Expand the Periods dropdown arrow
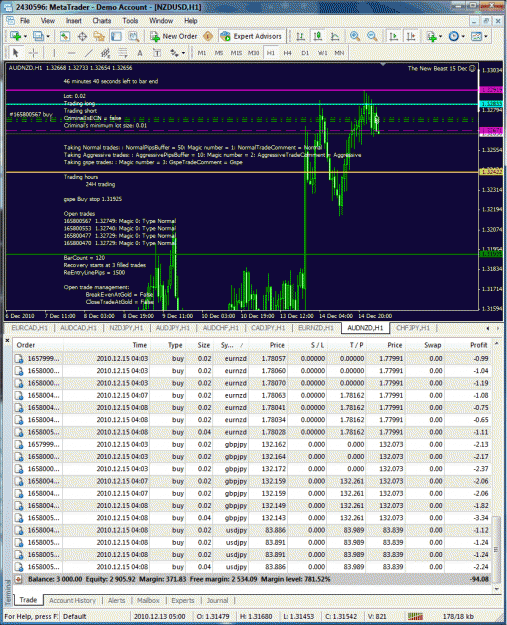Screen dimensions: 507x625 (463, 37)
